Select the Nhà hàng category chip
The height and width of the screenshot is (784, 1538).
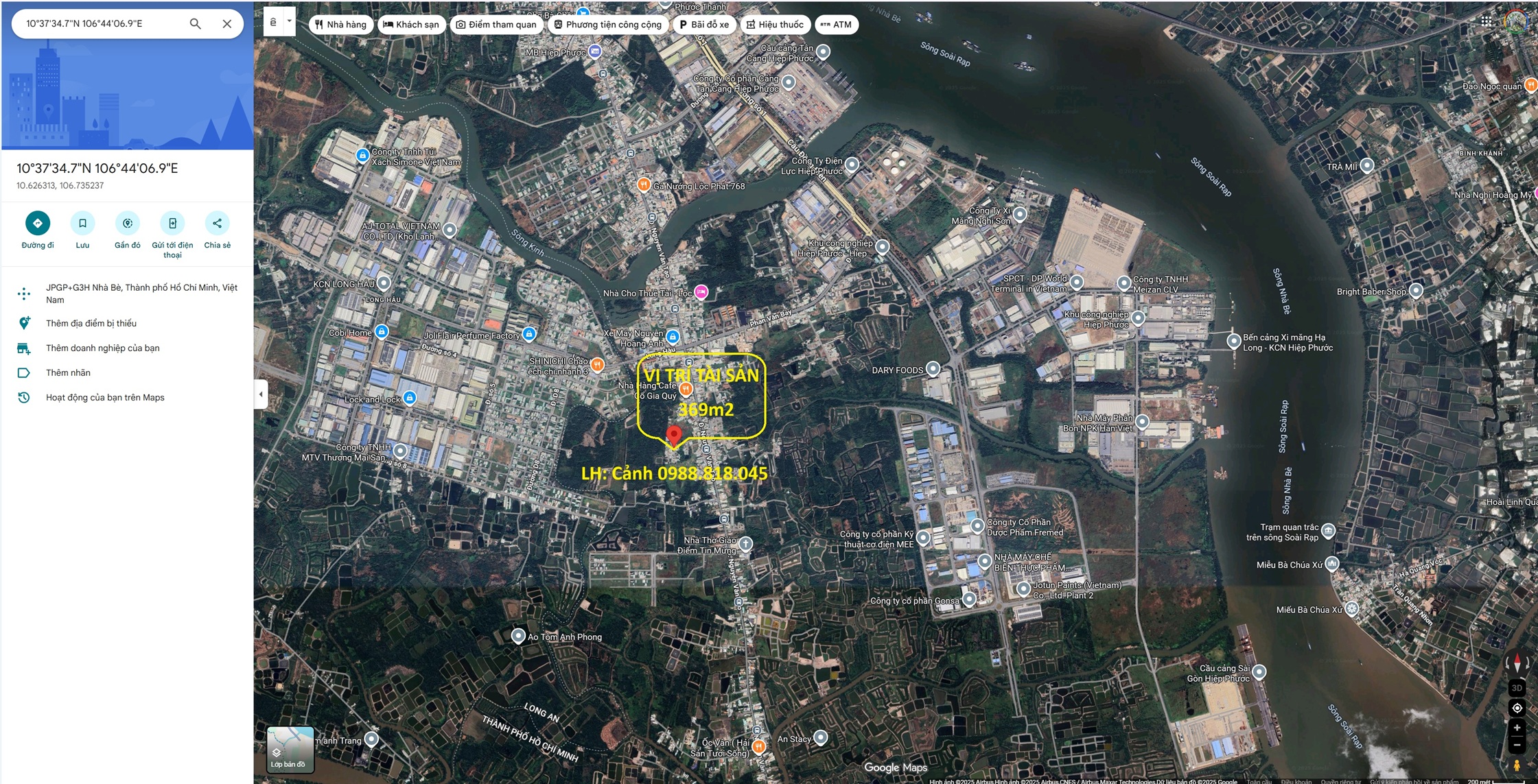click(341, 25)
